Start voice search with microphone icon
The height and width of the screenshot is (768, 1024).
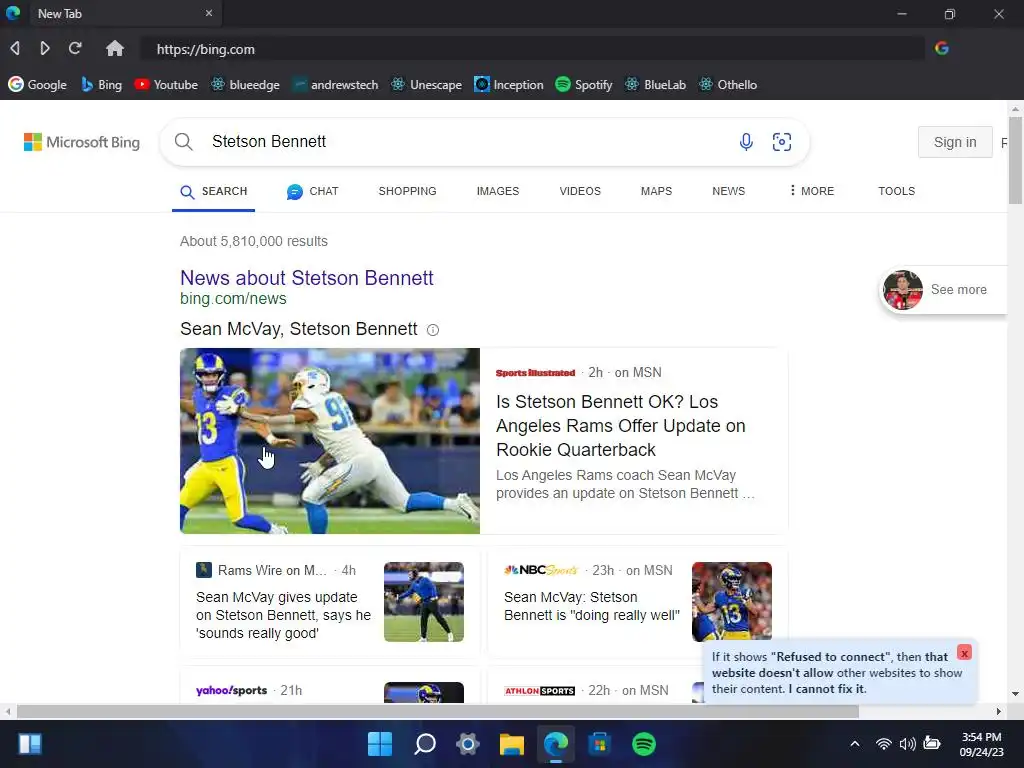pos(746,142)
